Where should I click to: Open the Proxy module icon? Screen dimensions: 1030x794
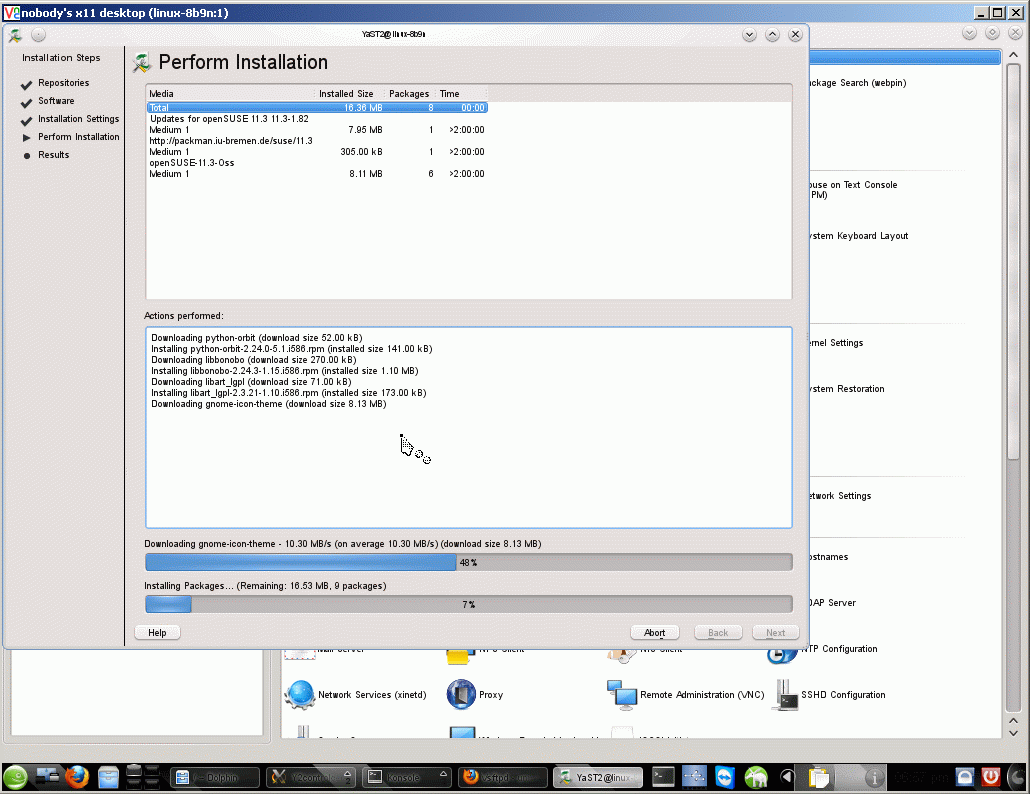point(461,695)
